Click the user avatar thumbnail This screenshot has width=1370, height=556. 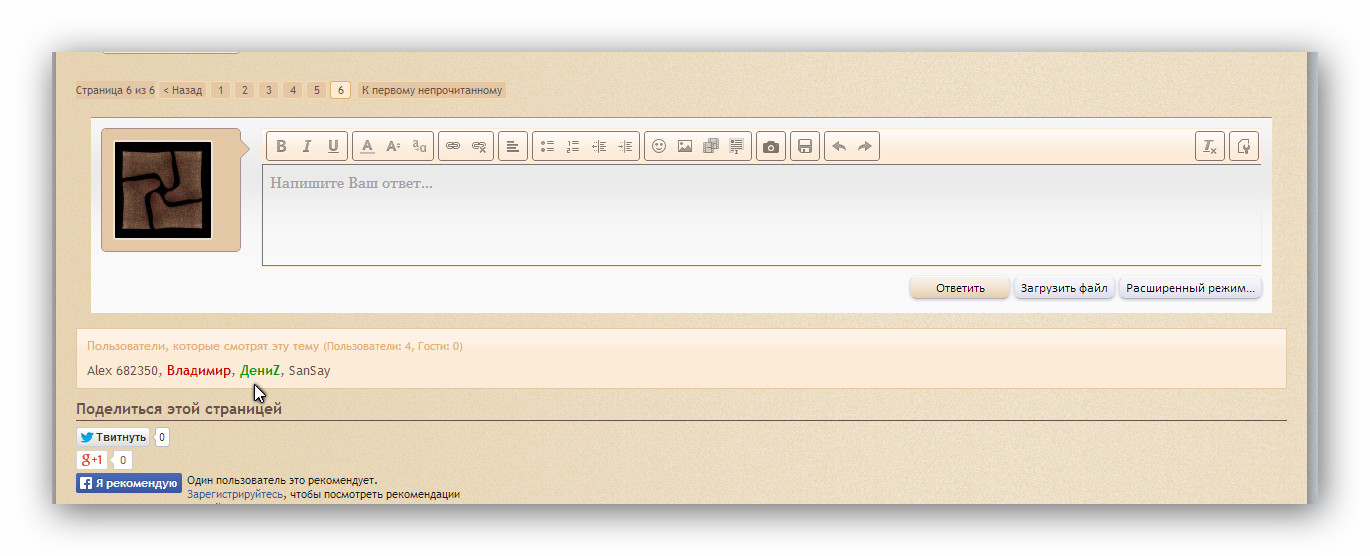click(x=163, y=190)
